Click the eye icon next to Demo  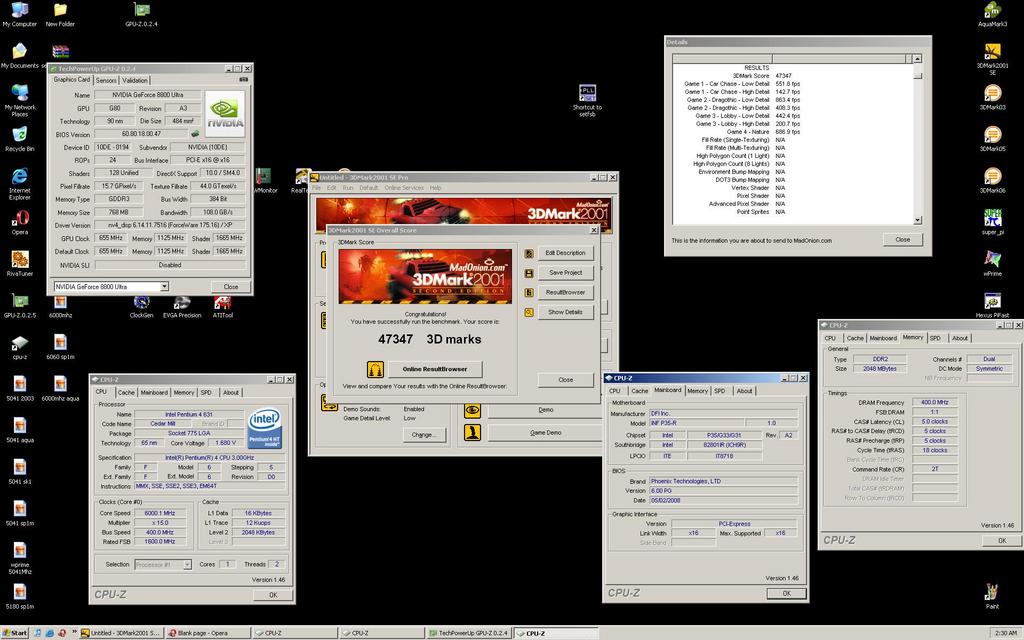[x=472, y=410]
